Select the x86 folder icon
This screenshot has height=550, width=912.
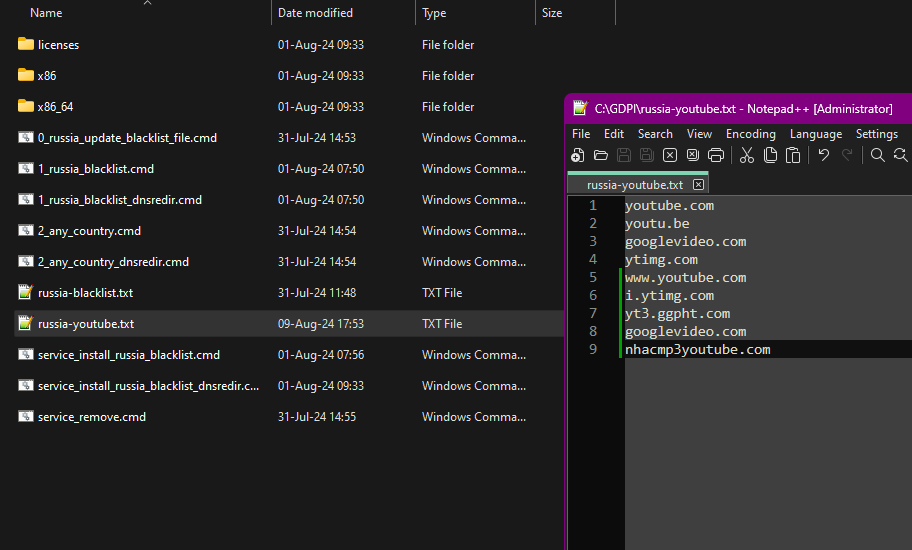26,75
